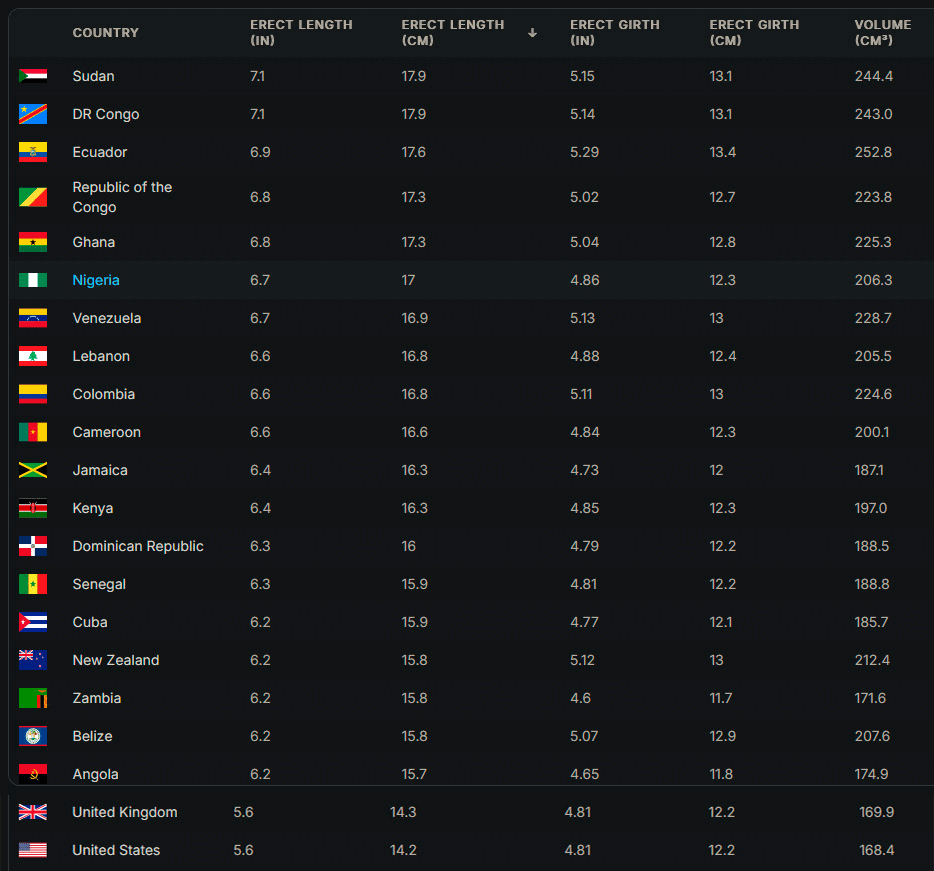Select the DR Congo country name
This screenshot has height=871, width=934.
pos(106,114)
